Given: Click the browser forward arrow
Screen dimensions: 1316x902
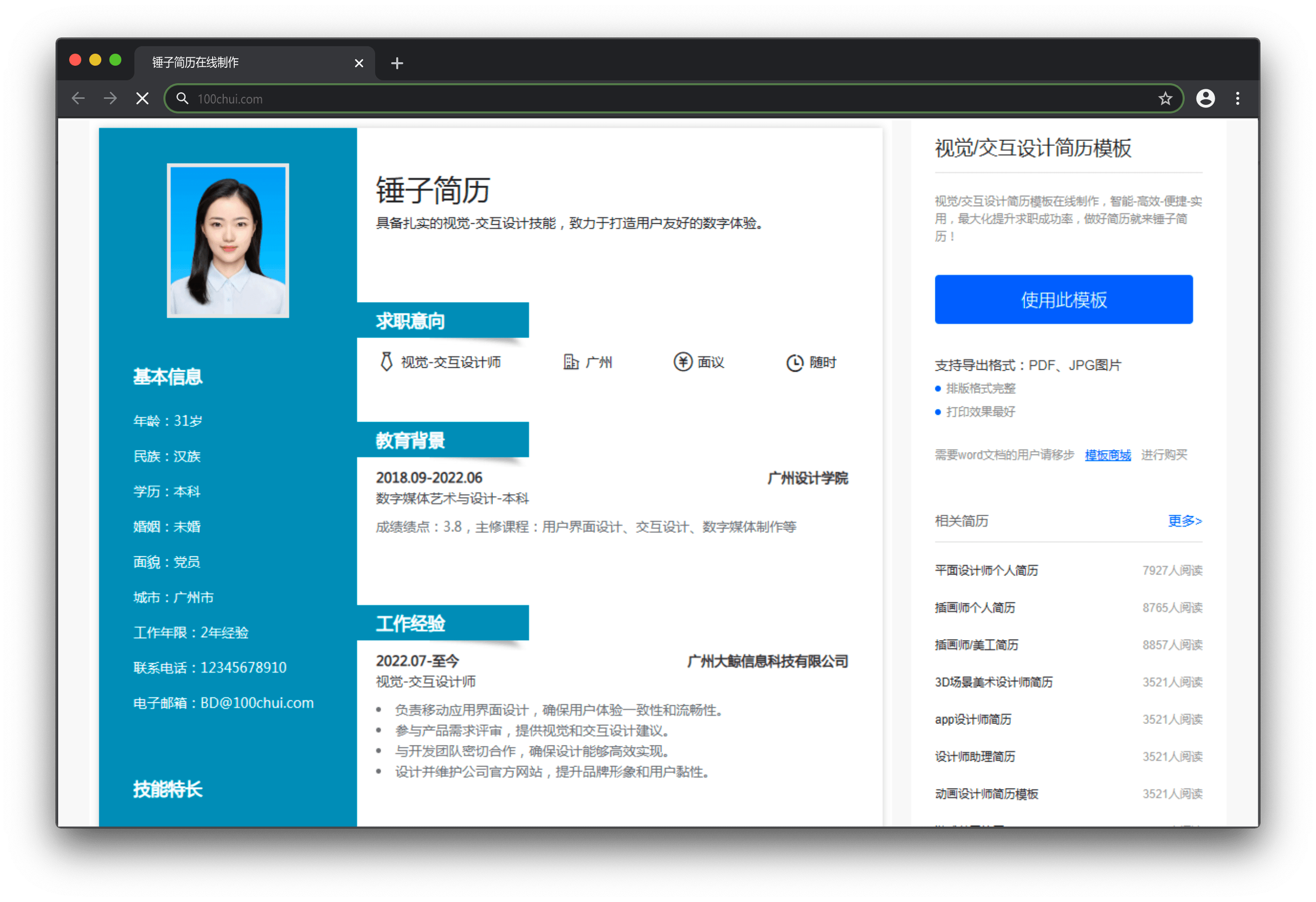Looking at the screenshot, I should [x=110, y=99].
